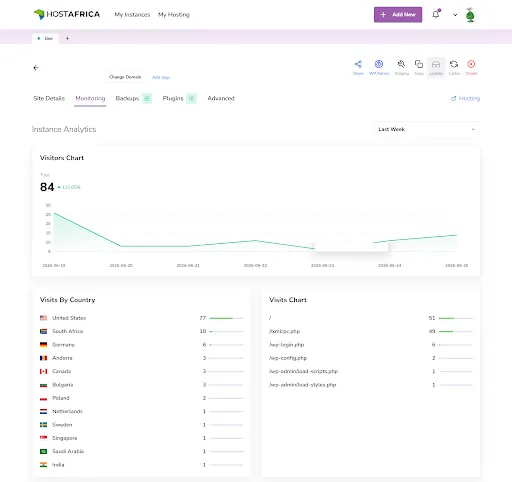Clear cache using the Cache icon
Image resolution: width=512 pixels, height=482 pixels.
click(x=454, y=64)
